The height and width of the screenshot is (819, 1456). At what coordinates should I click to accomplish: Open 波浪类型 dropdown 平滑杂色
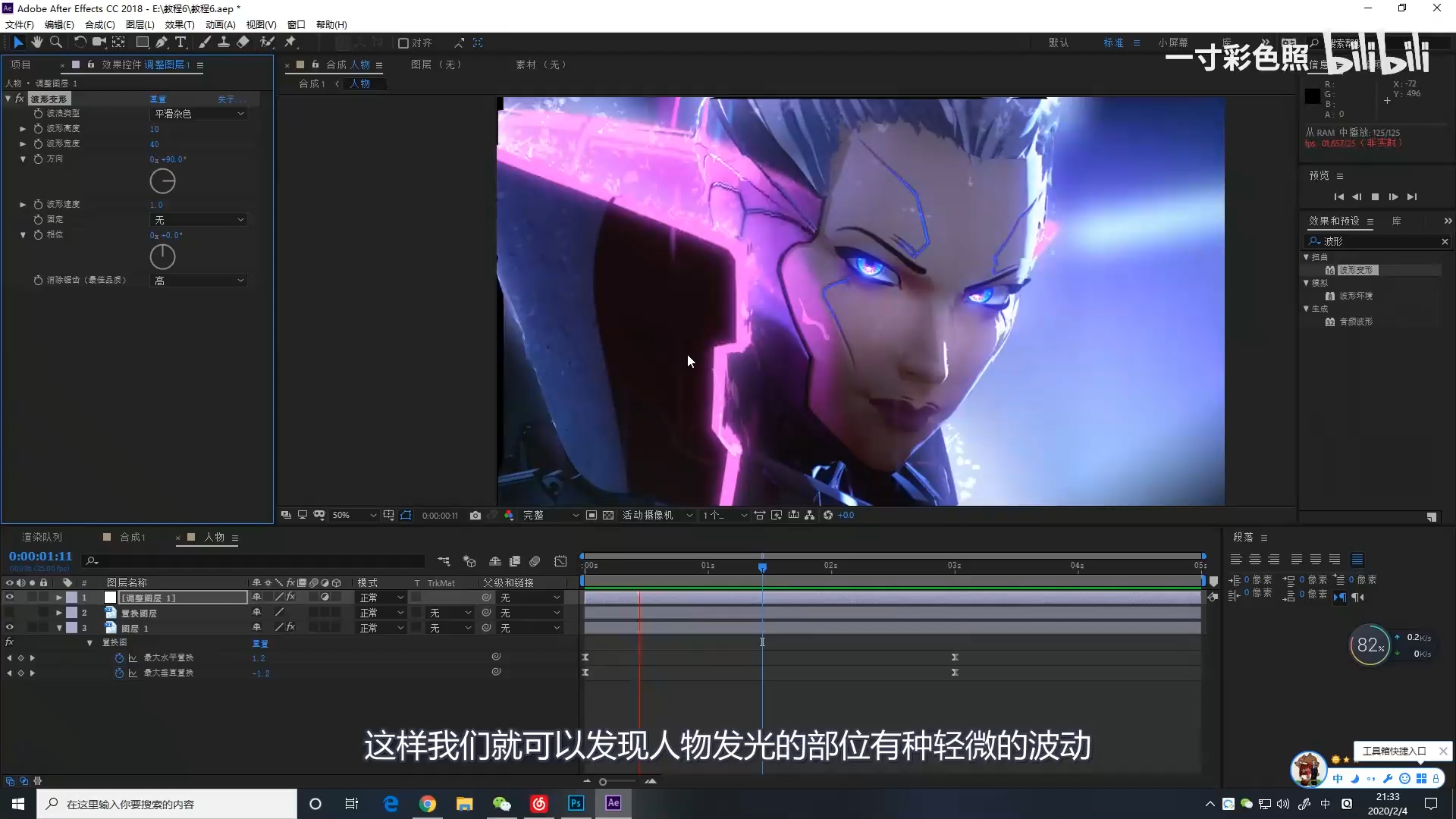click(199, 114)
